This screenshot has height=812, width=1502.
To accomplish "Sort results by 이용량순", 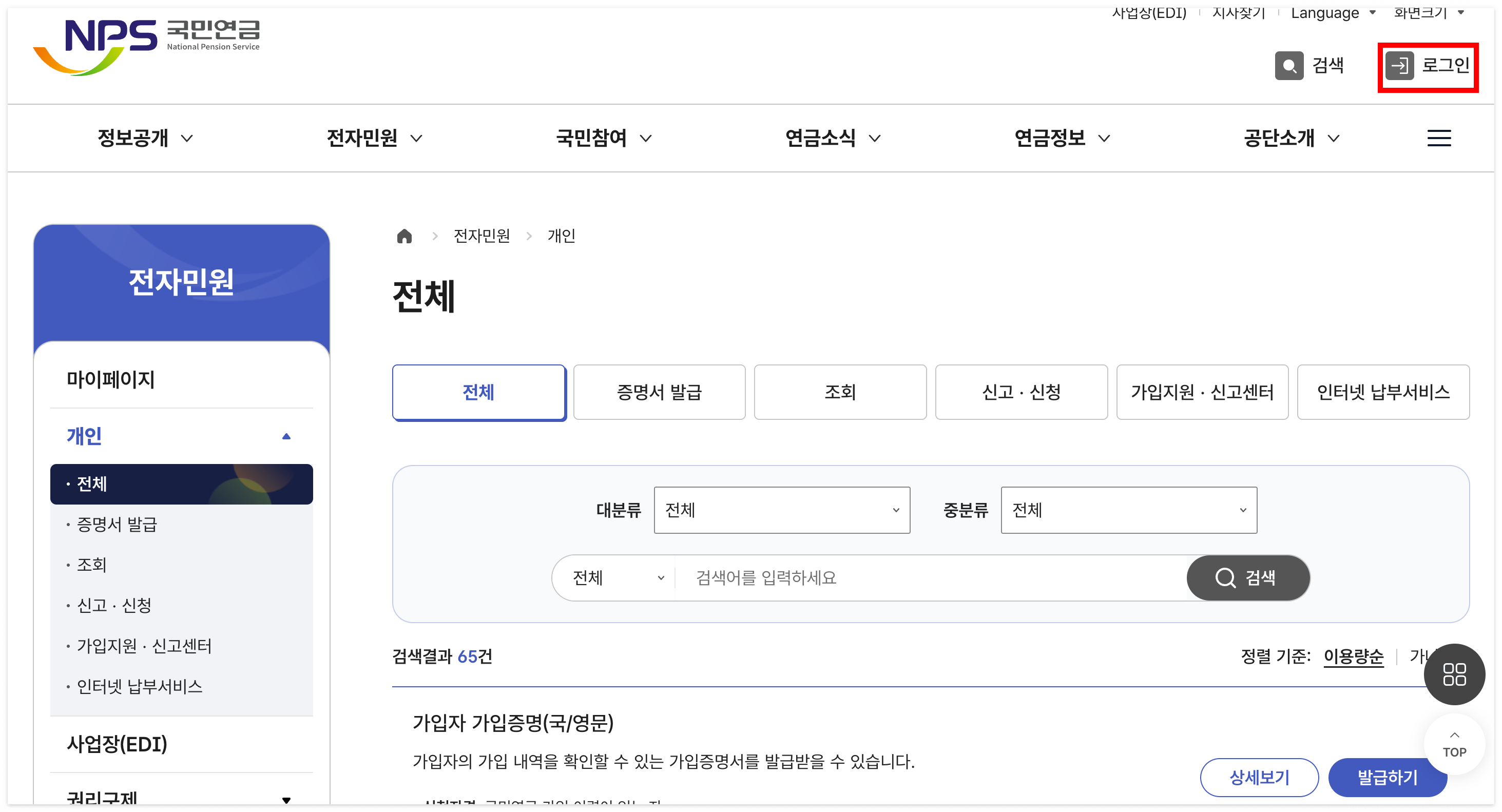I will [1353, 657].
